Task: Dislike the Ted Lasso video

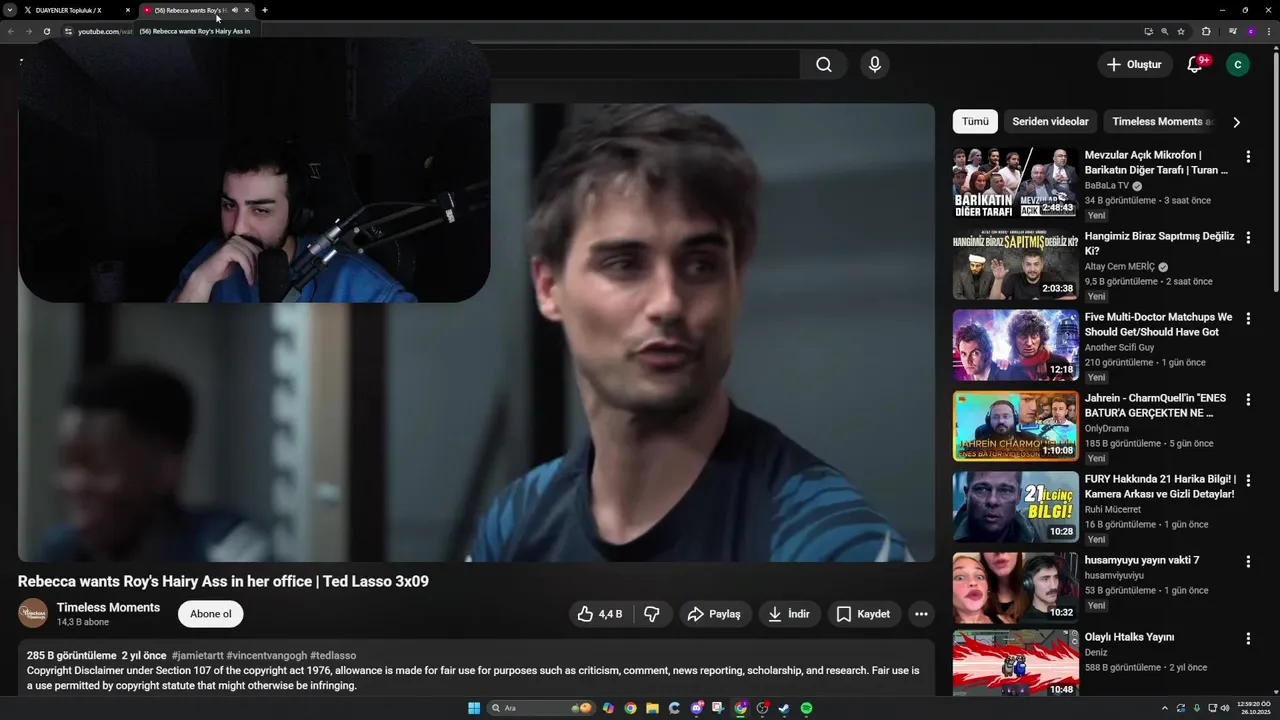Action: (651, 614)
